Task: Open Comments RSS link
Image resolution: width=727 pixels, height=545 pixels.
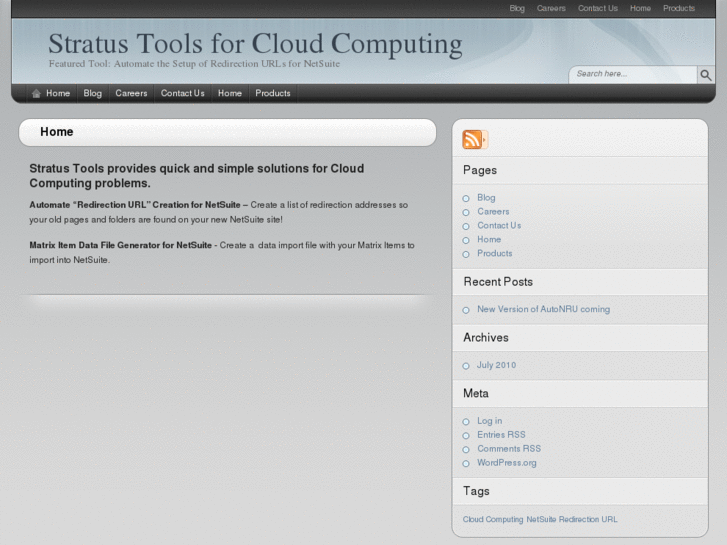Action: point(509,449)
